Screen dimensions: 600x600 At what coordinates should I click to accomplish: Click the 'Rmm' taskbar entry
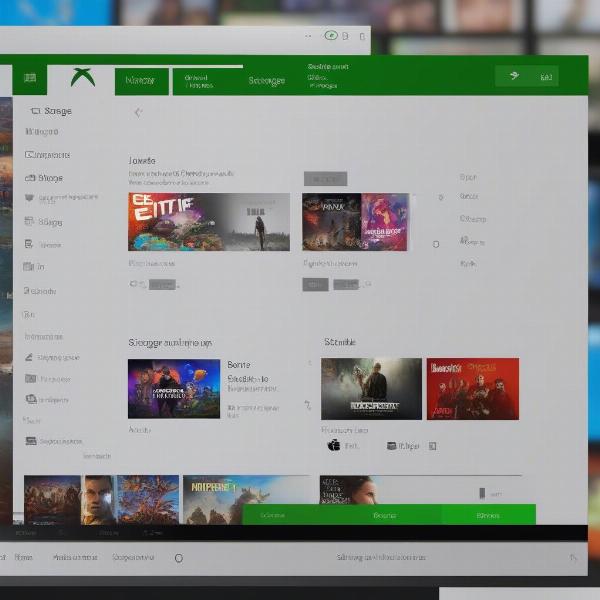click(23, 557)
